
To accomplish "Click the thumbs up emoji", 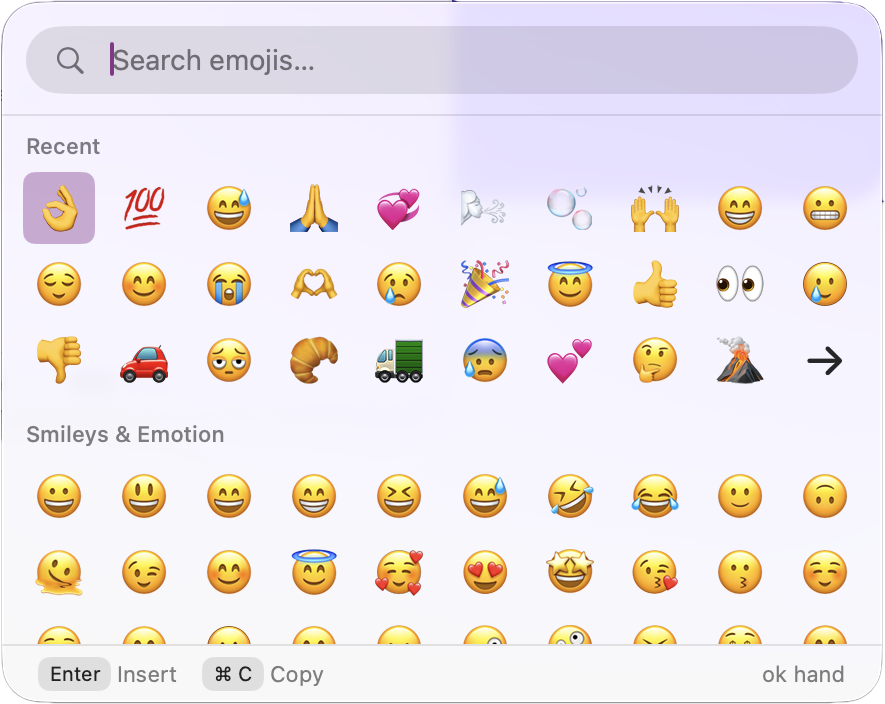I will coord(654,284).
